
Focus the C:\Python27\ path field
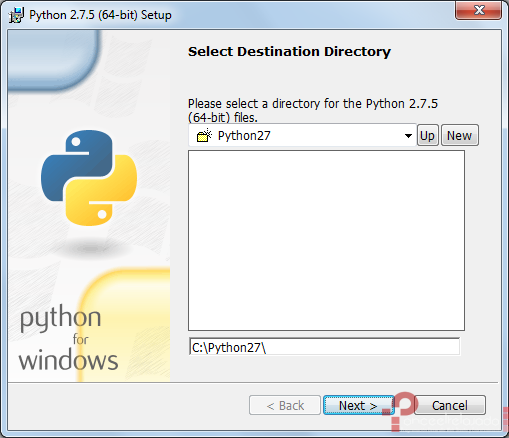click(x=324, y=347)
